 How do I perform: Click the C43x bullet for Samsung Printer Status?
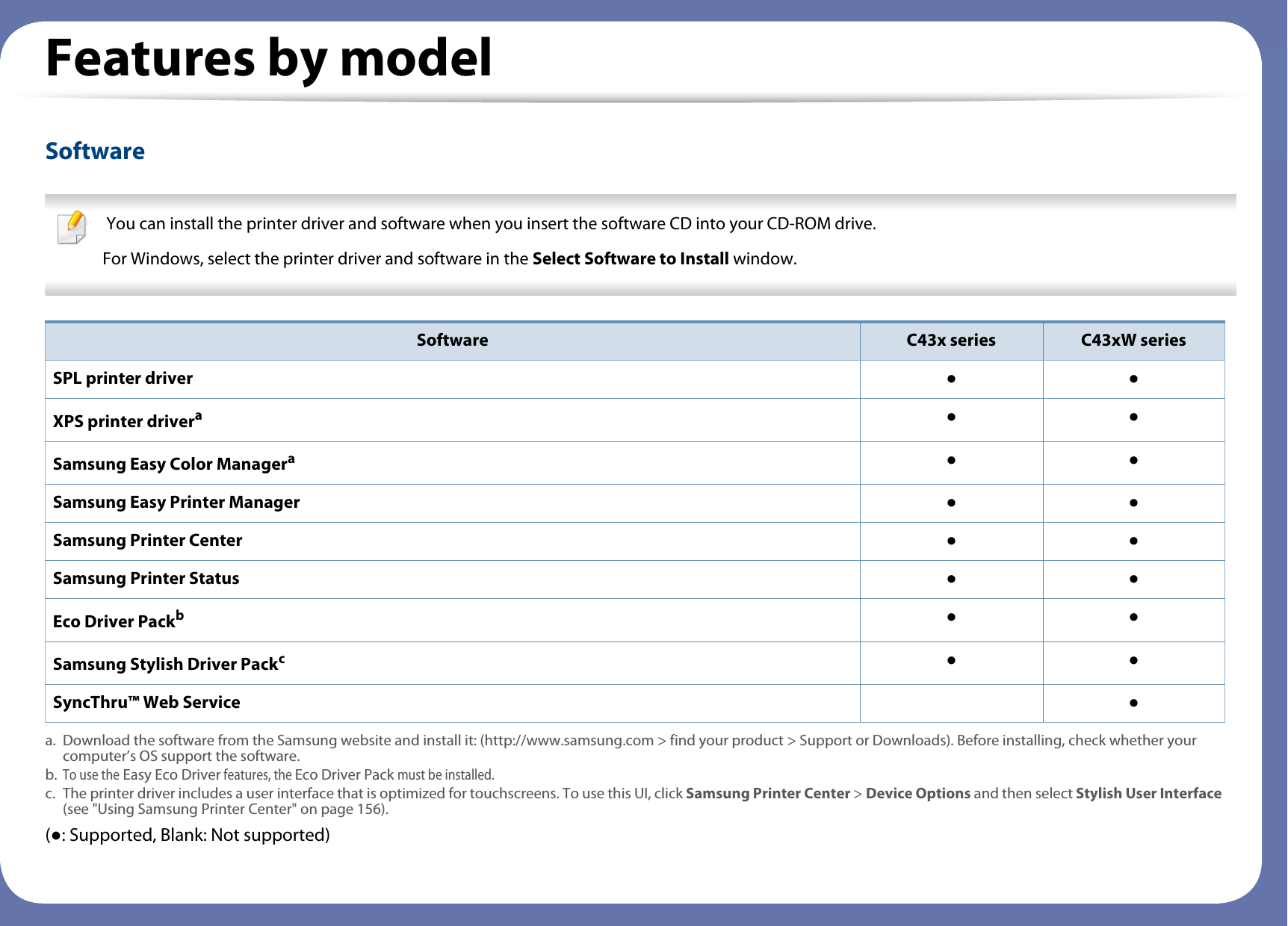point(951,579)
